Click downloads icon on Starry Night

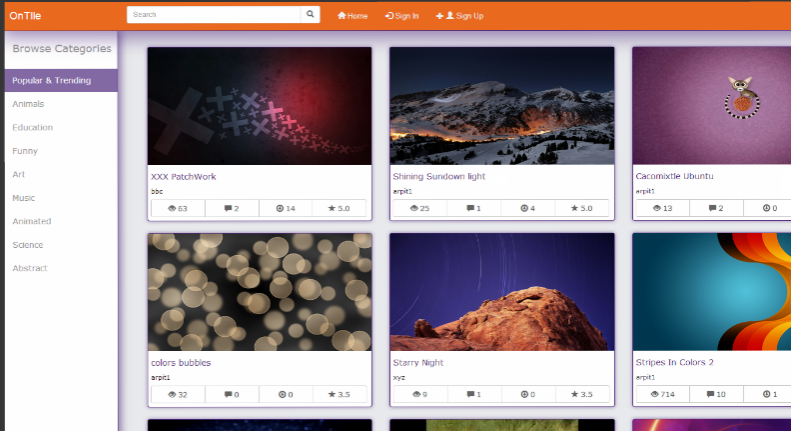click(x=524, y=394)
